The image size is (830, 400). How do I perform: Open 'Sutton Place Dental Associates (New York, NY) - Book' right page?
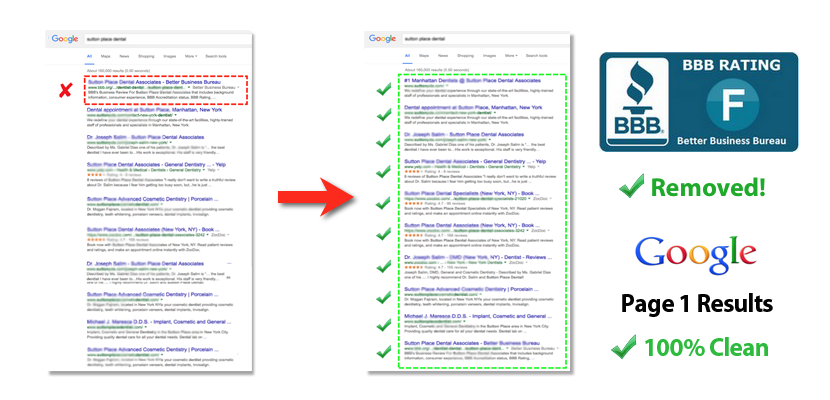[x=472, y=226]
